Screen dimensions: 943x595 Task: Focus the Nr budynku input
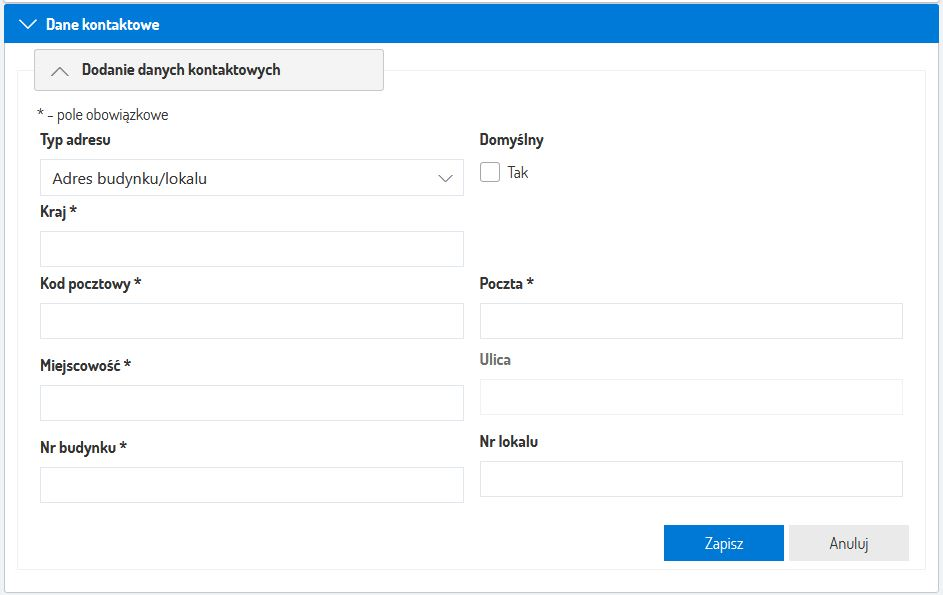point(251,485)
